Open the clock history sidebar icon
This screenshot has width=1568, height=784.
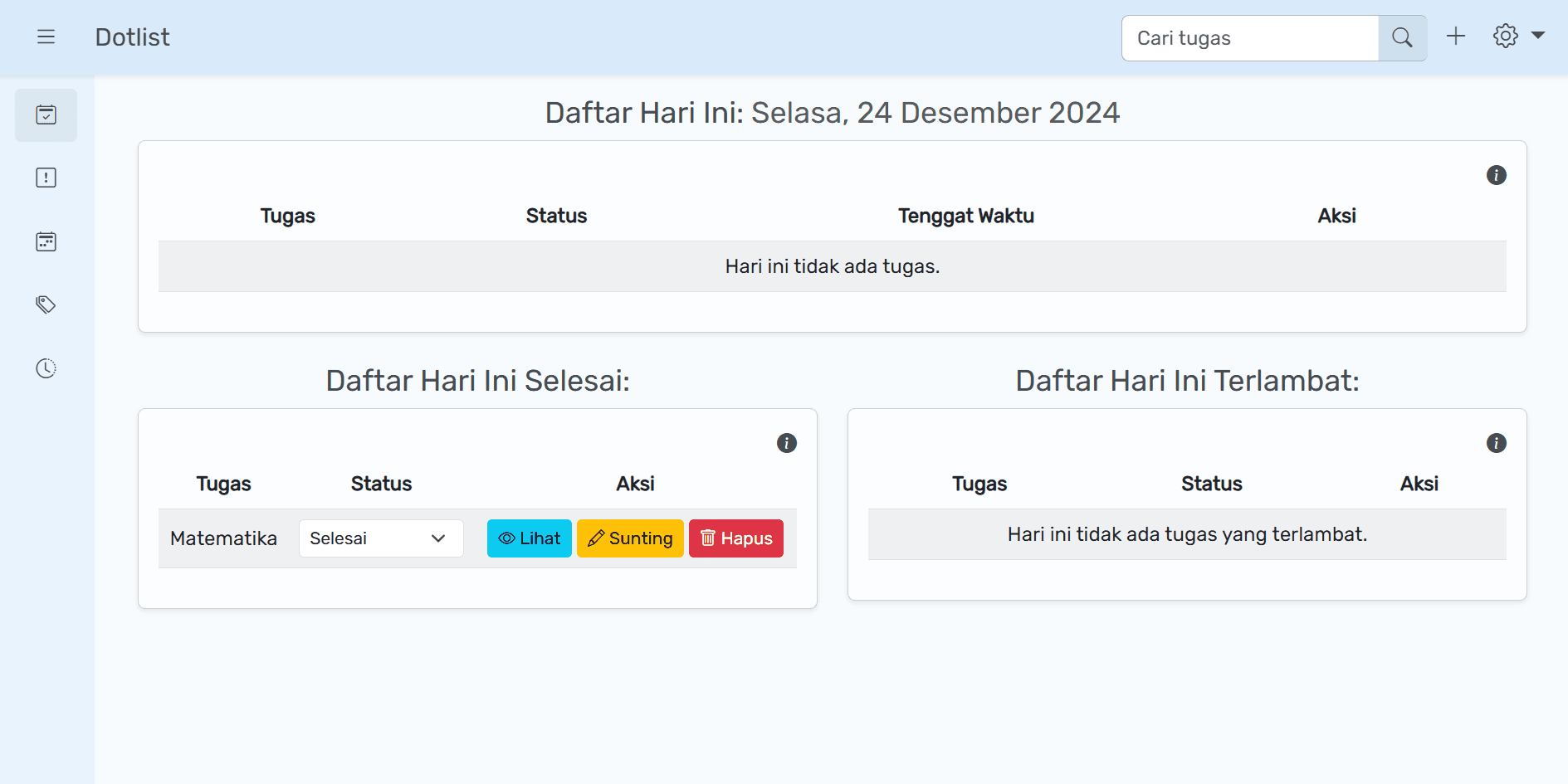coord(46,368)
